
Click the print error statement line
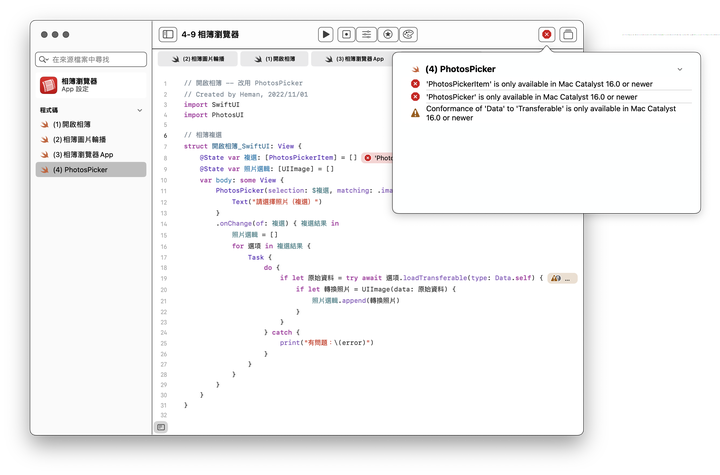coord(326,343)
